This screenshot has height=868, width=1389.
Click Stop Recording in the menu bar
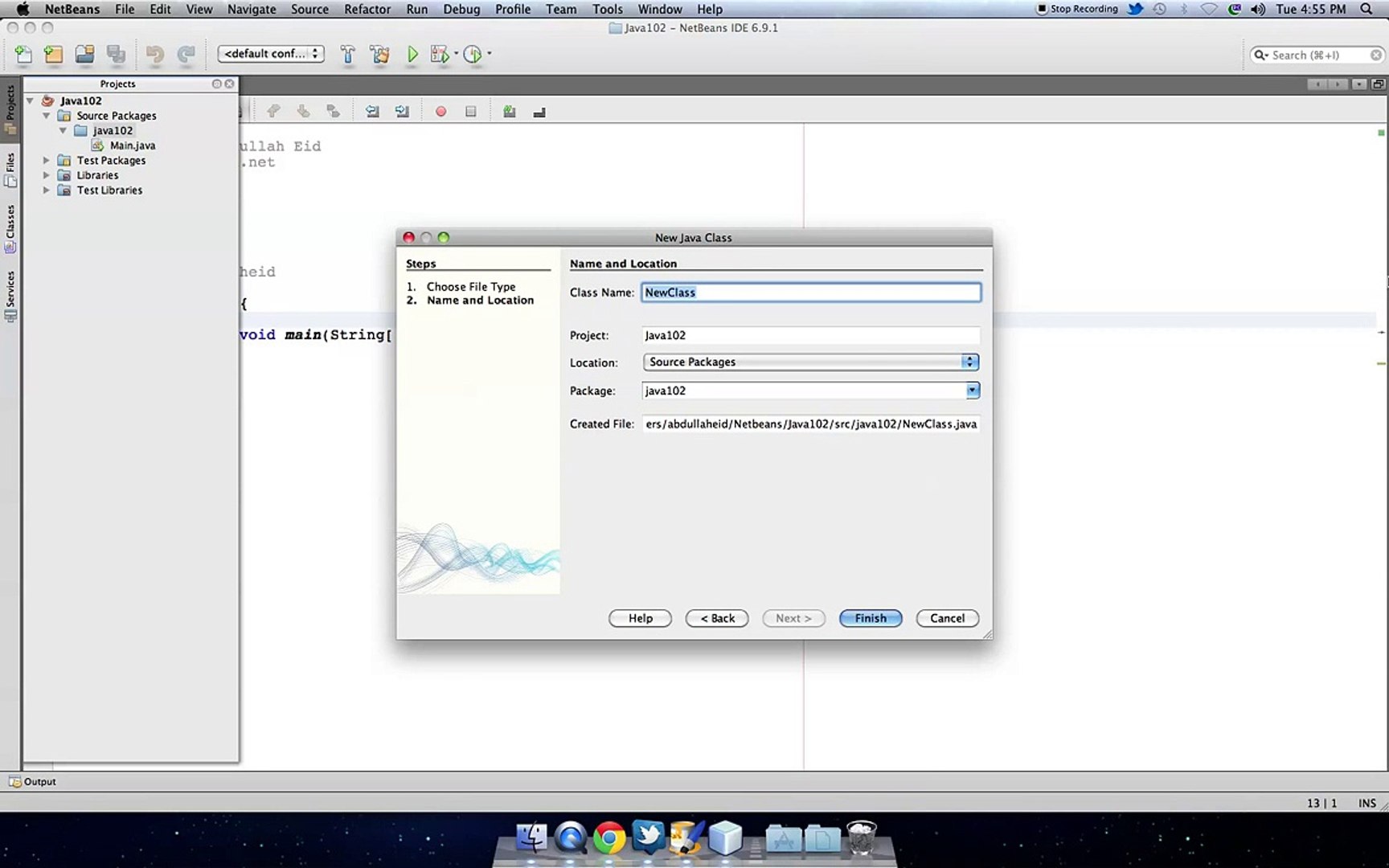point(1077,9)
